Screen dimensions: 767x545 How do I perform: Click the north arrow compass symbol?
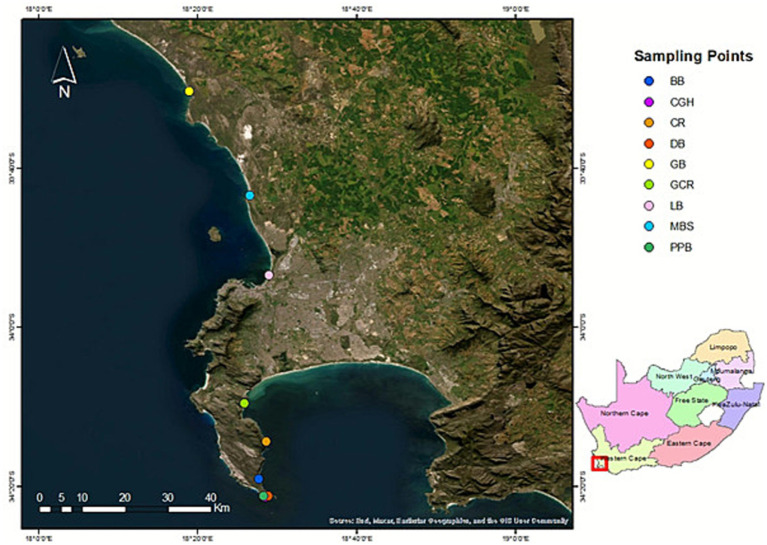tap(64, 71)
